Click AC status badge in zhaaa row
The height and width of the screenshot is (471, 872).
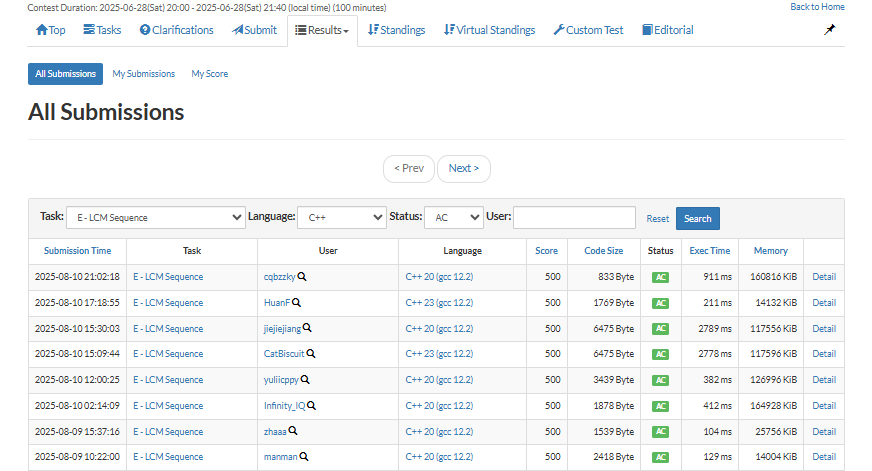(660, 432)
